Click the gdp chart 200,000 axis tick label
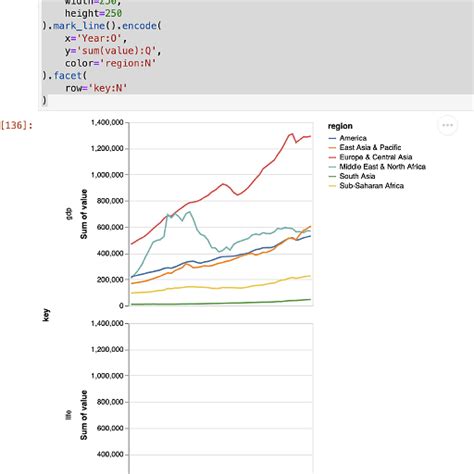The width and height of the screenshot is (474, 474). (110, 280)
